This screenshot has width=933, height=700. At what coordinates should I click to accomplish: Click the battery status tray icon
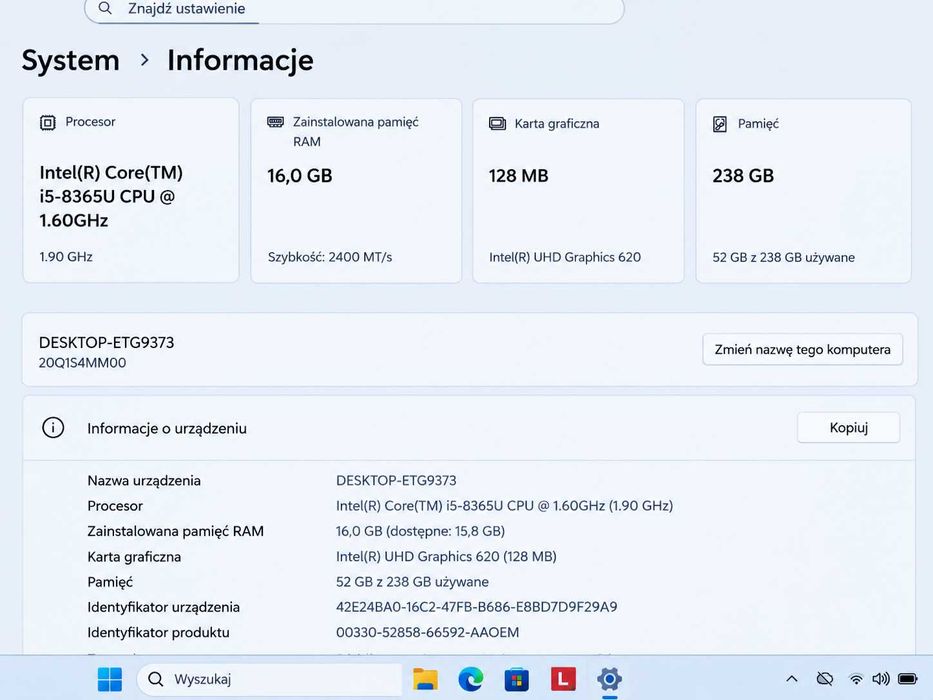[x=908, y=679]
